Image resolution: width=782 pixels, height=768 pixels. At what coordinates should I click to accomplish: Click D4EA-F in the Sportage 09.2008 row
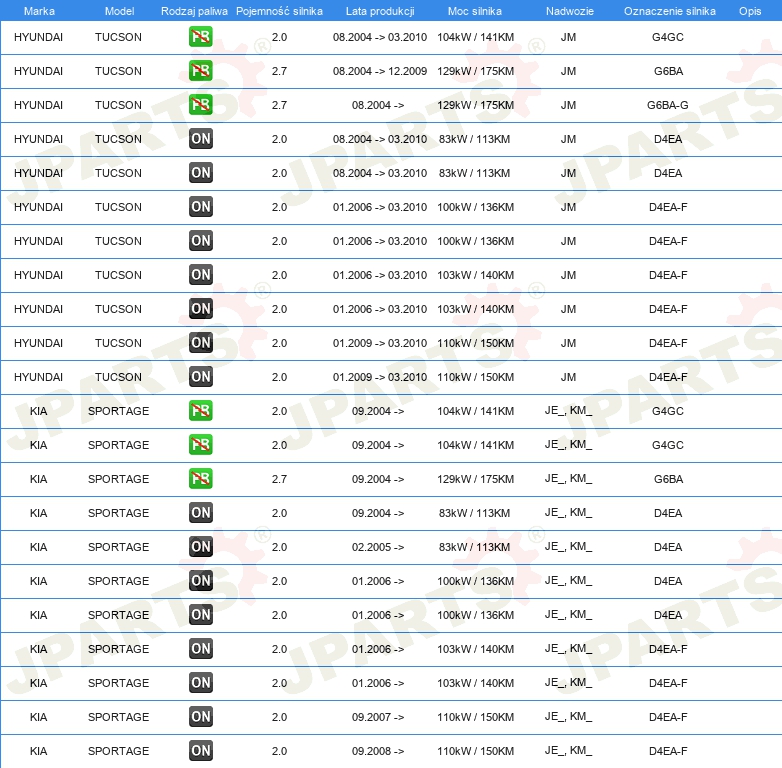(668, 751)
